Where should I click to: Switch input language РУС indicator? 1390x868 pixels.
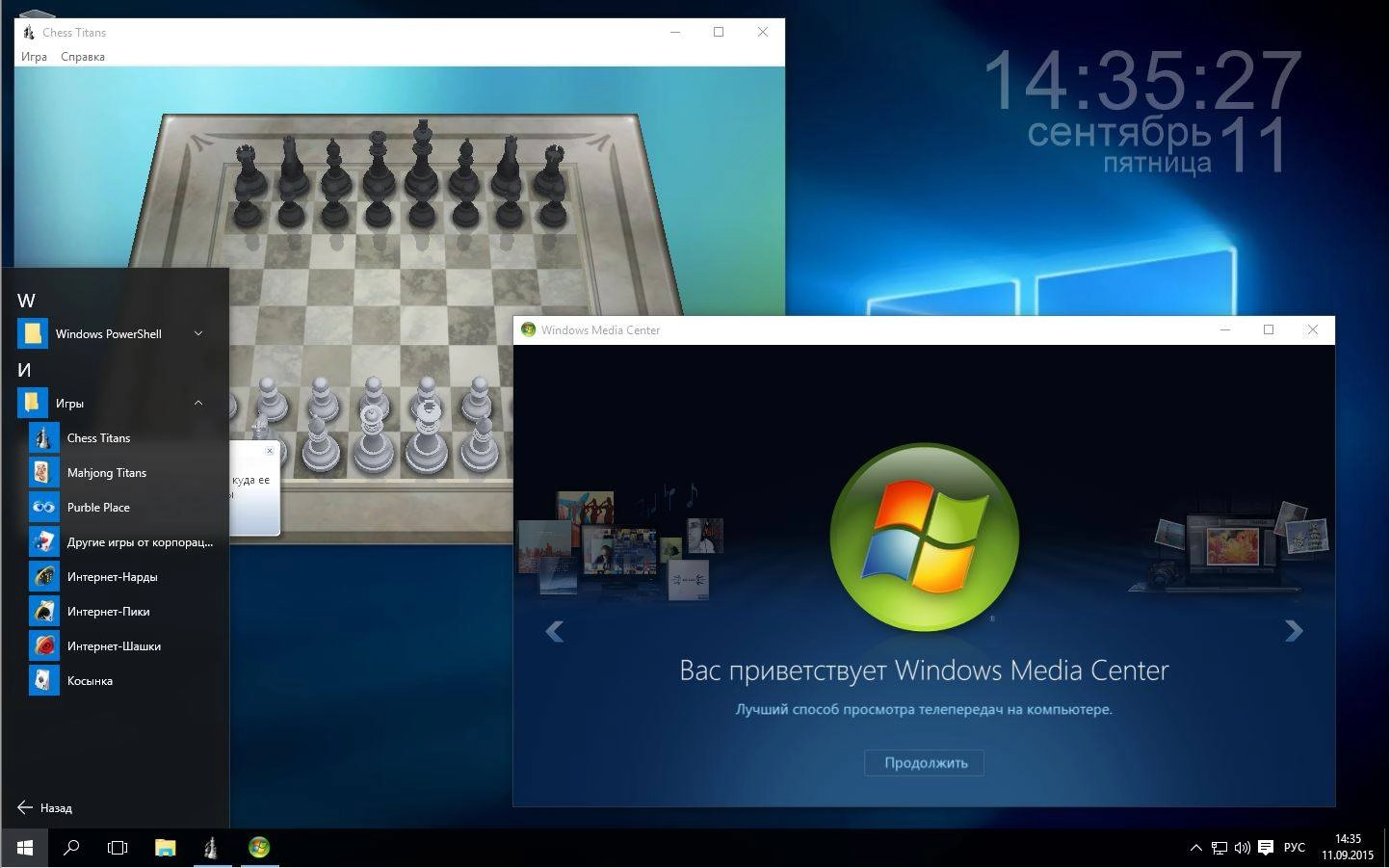pyautogui.click(x=1295, y=848)
